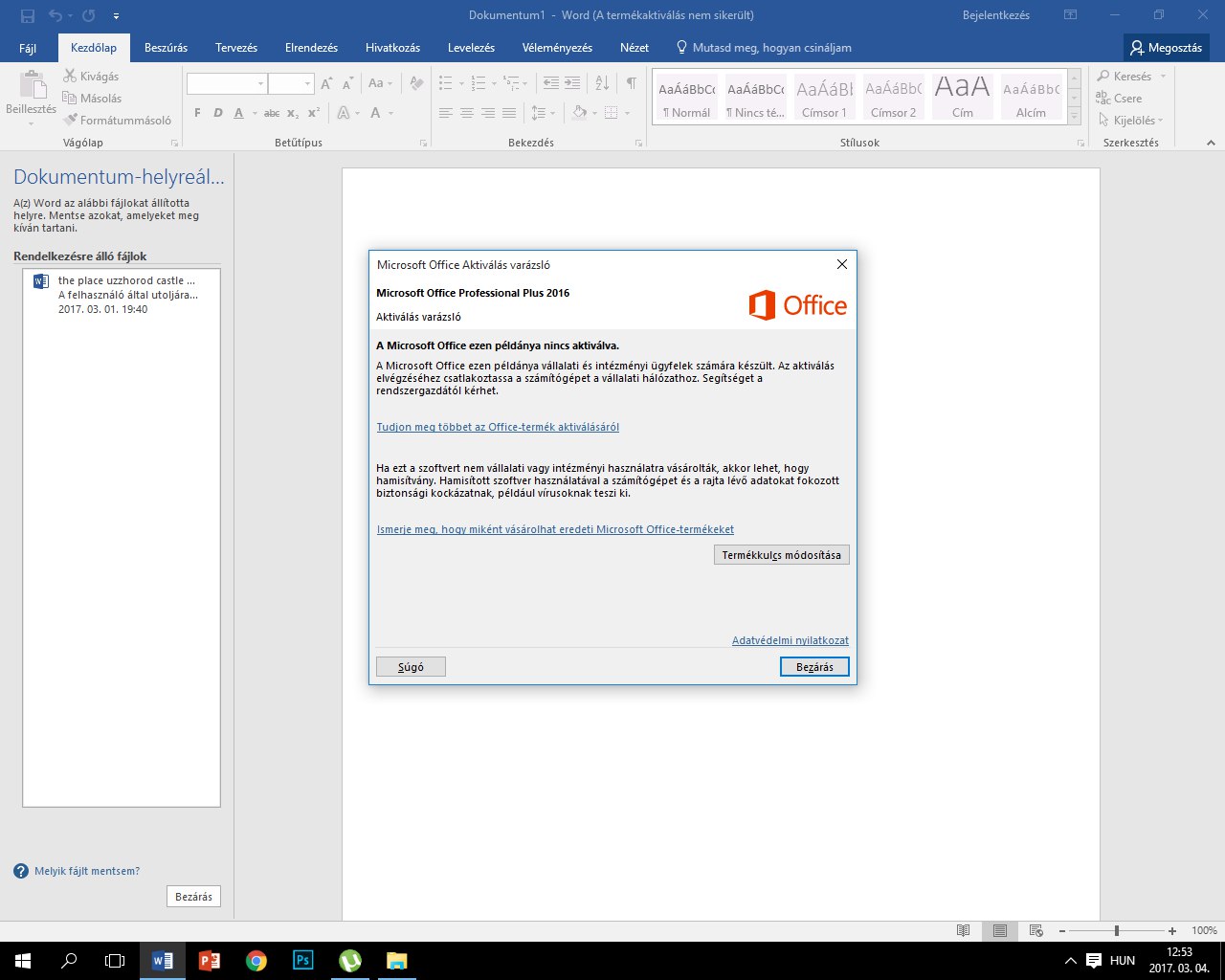Open the line spacing dropdown
The height and width of the screenshot is (980, 1225).
point(543,113)
